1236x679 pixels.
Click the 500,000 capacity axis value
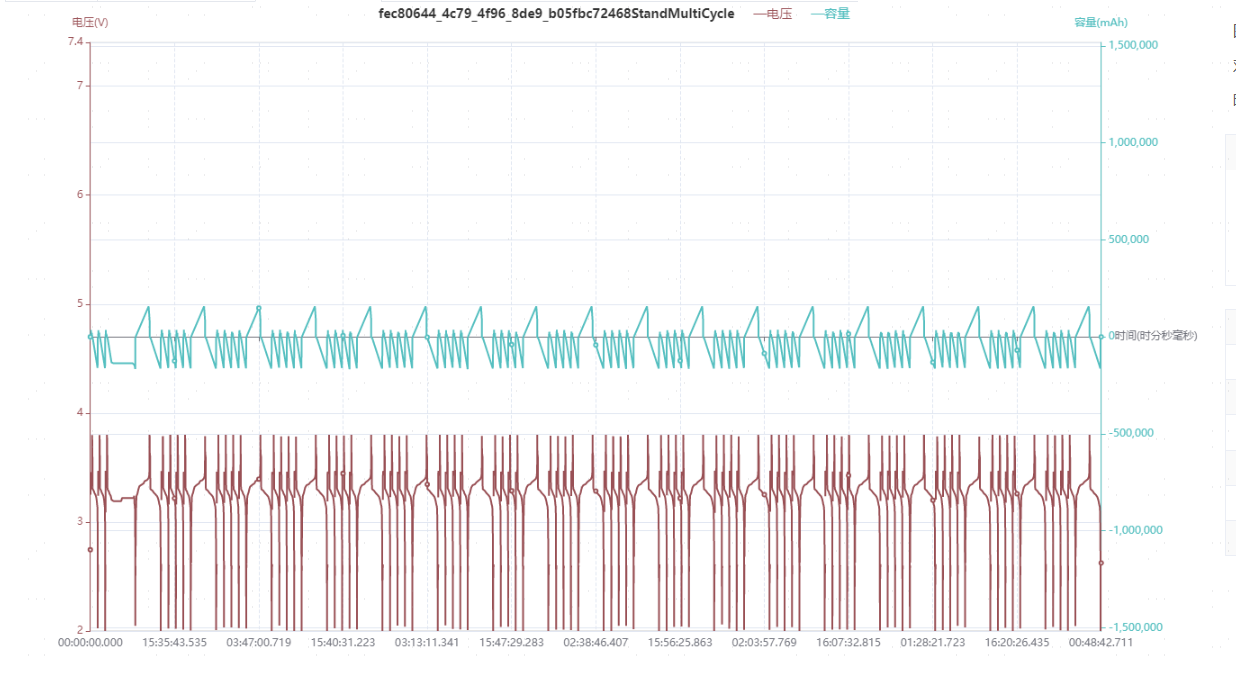point(1129,239)
